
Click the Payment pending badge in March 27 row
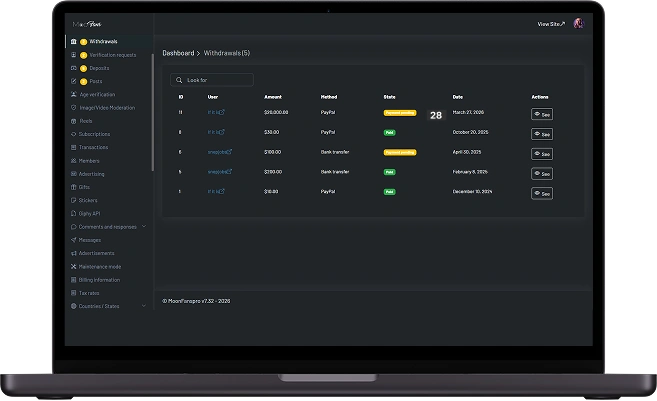400,113
